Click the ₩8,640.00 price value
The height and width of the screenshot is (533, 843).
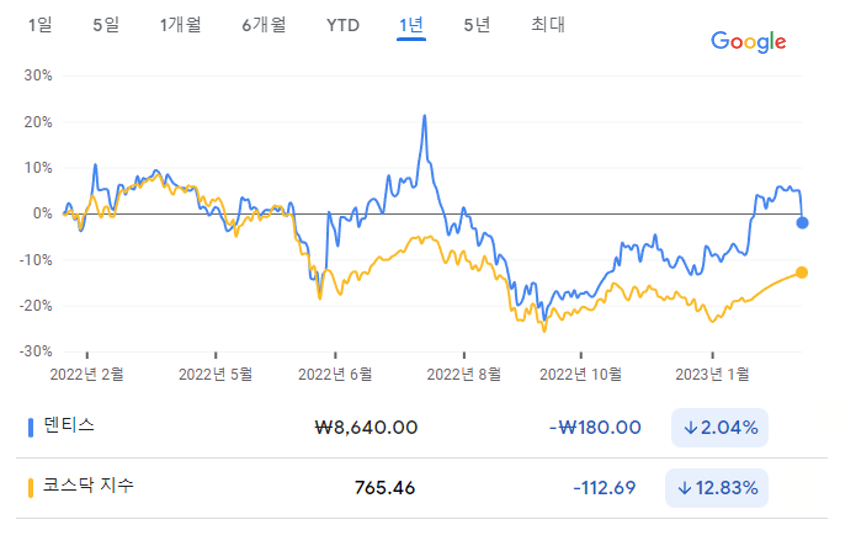click(x=366, y=428)
